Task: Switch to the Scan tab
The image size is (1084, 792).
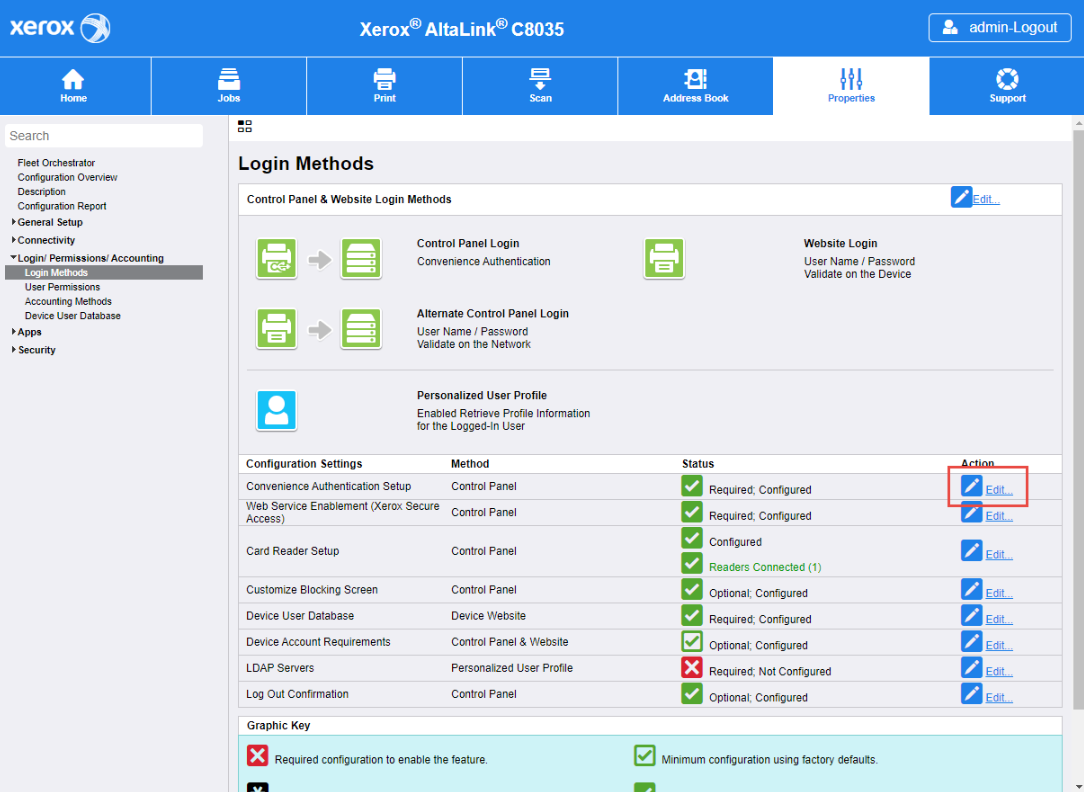Action: pyautogui.click(x=540, y=86)
